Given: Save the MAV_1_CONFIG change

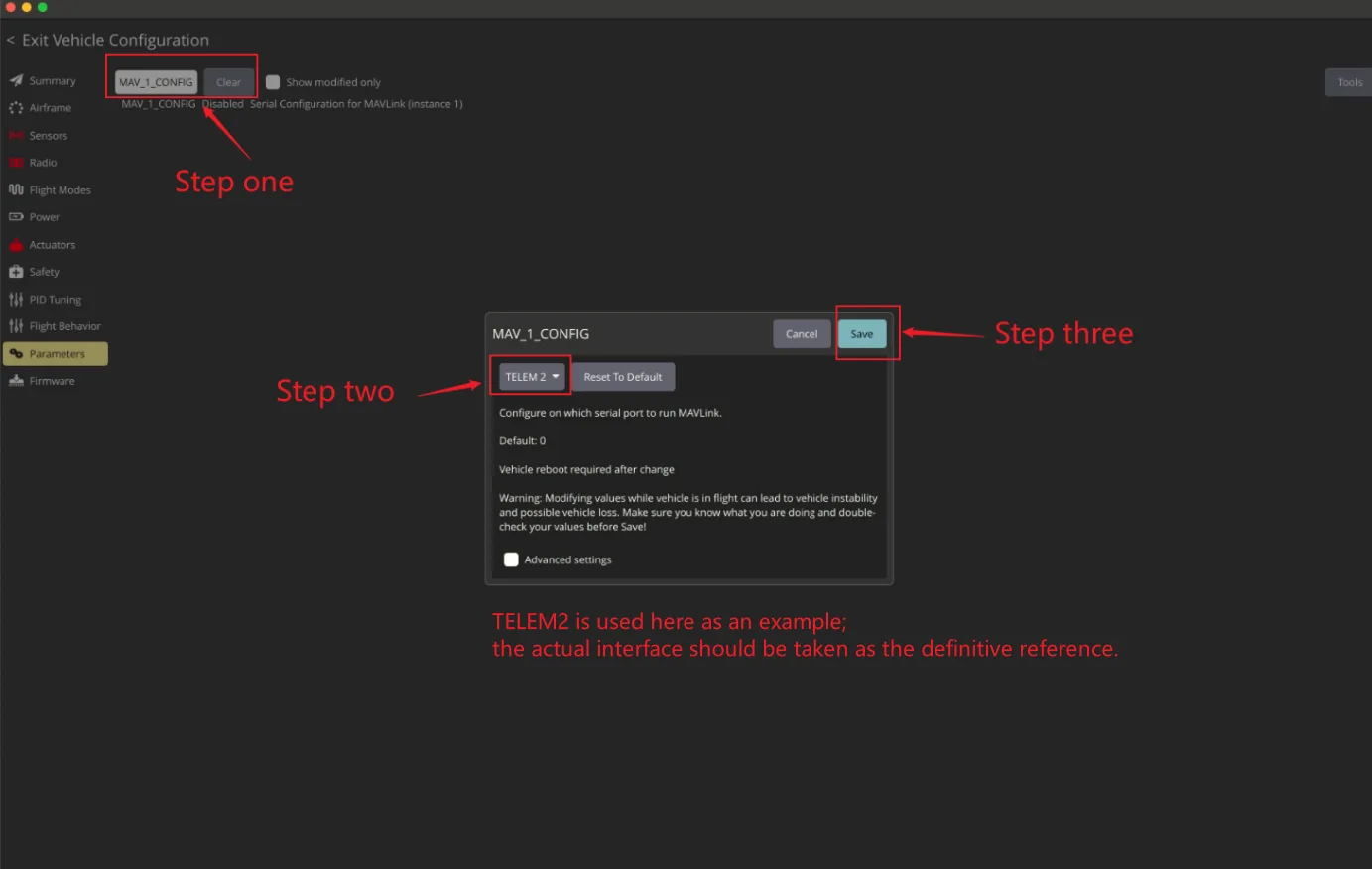Looking at the screenshot, I should (x=862, y=334).
